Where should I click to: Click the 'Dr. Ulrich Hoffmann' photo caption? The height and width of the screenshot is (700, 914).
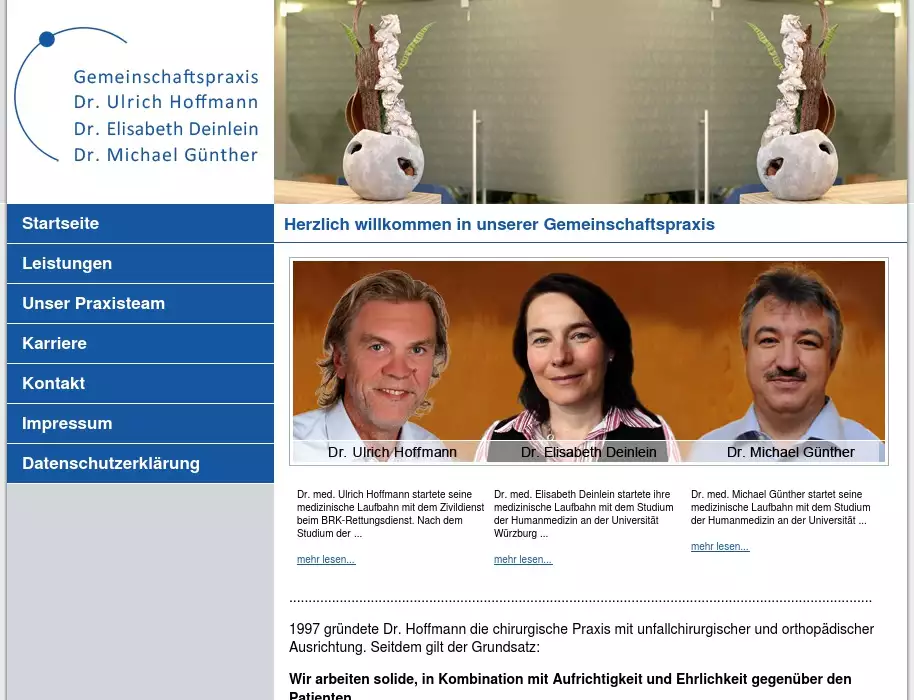coord(392,452)
